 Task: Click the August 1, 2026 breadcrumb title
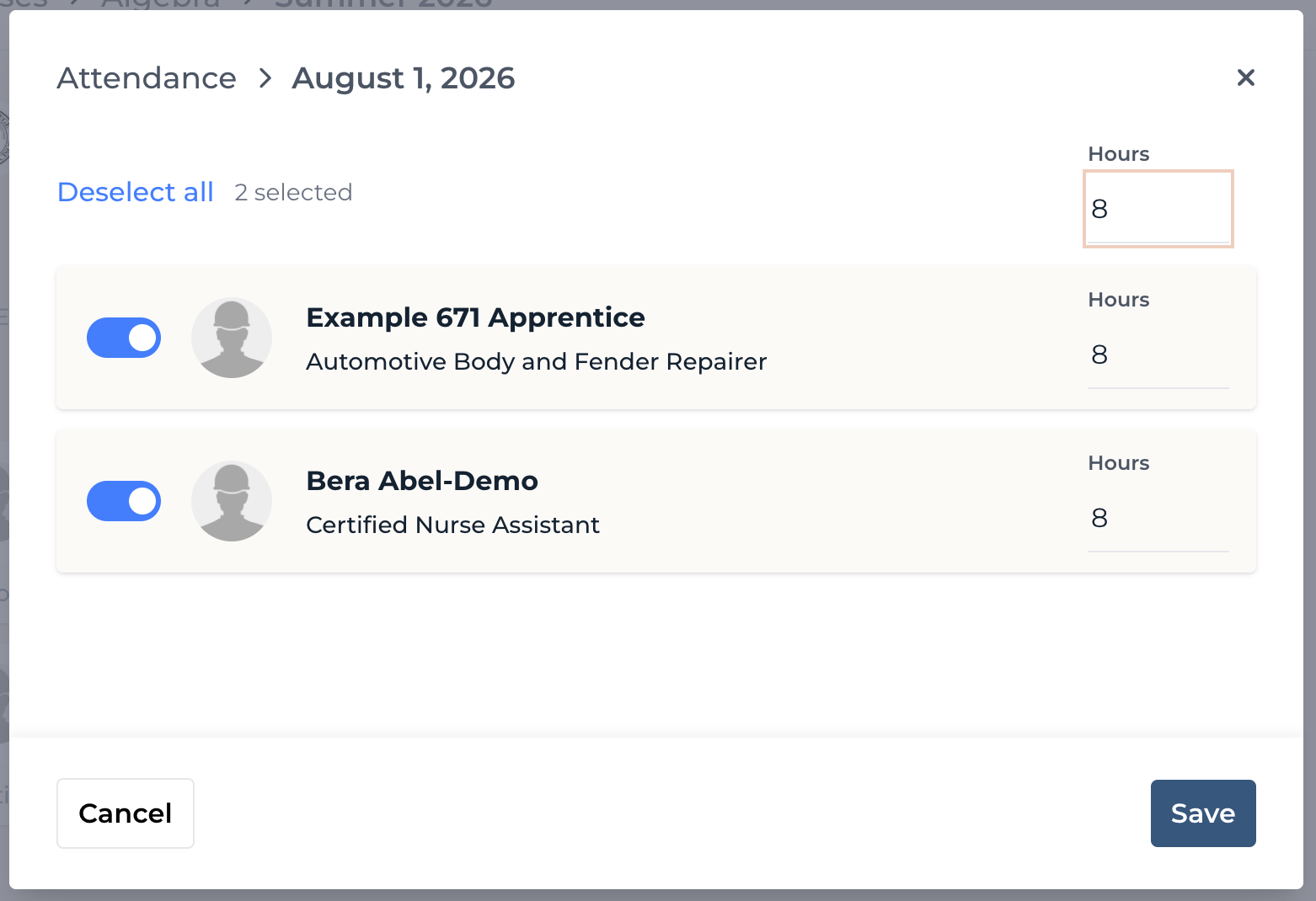pos(404,78)
